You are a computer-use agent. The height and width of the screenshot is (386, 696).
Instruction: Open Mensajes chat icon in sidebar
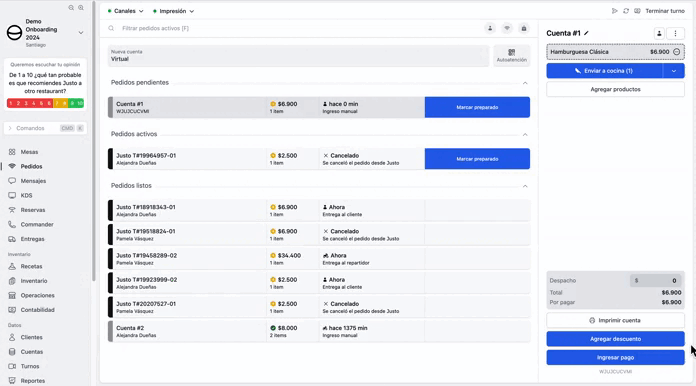pos(12,181)
